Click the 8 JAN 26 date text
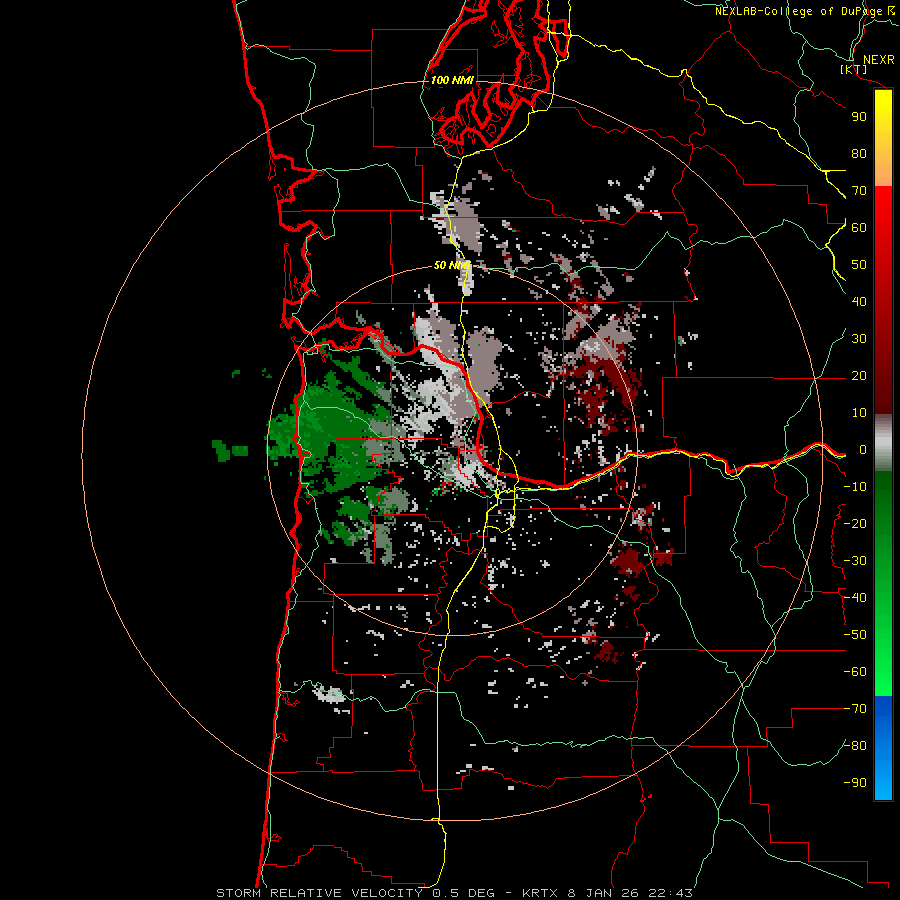 [x=603, y=893]
